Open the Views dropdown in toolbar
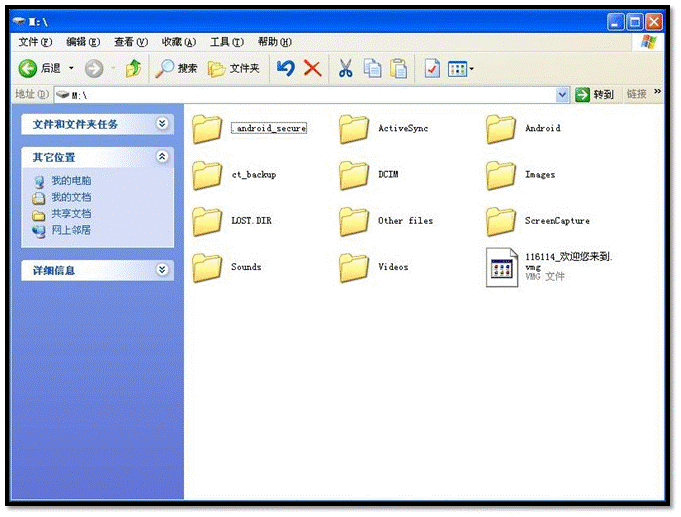 [461, 68]
